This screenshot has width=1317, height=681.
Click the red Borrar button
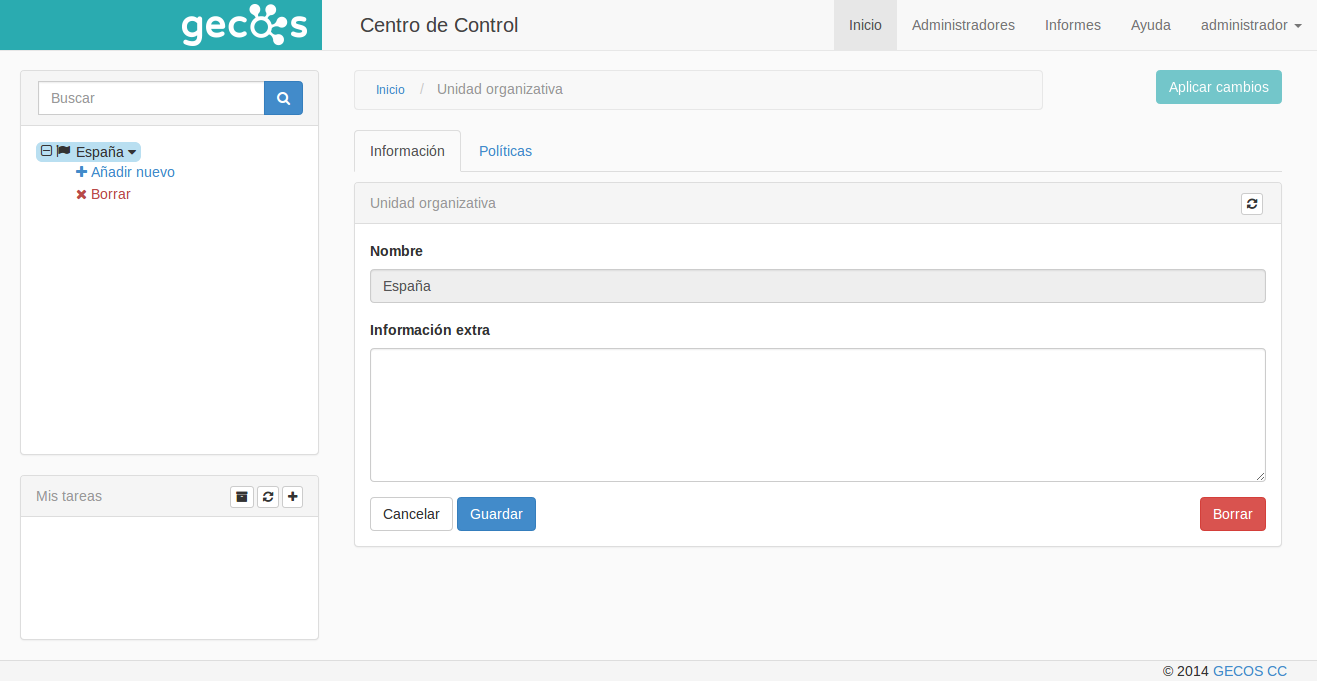click(x=1232, y=514)
